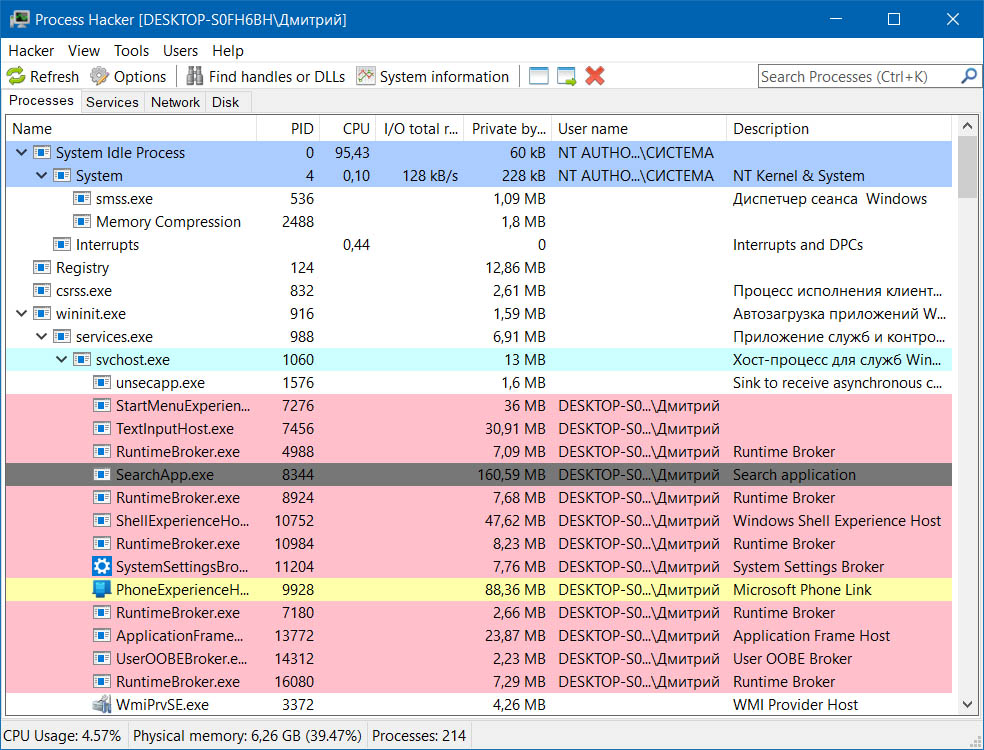984x750 pixels.
Task: Click CPU Usage in the status bar
Action: (63, 736)
